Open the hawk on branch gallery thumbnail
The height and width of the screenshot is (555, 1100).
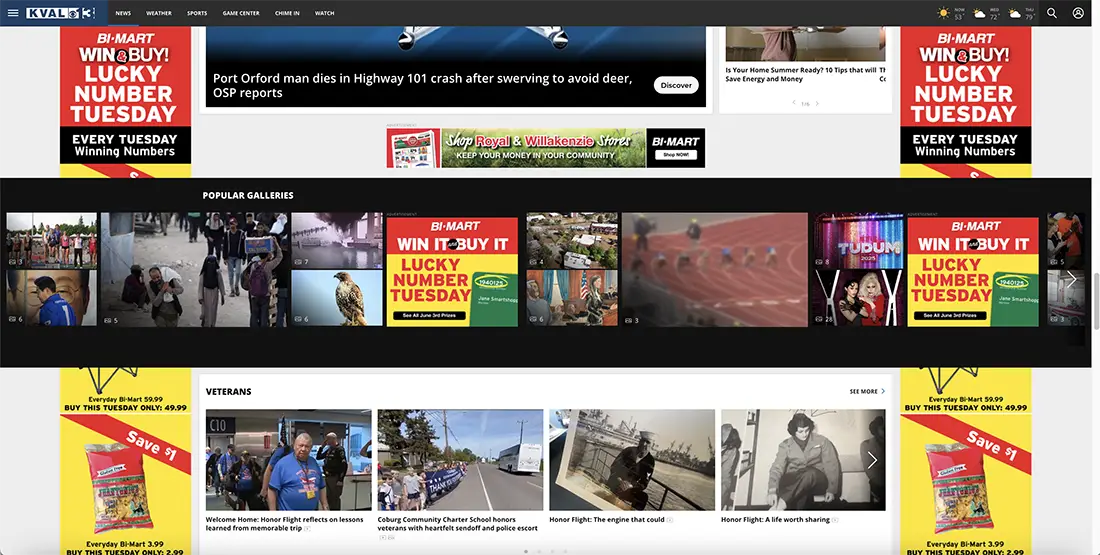tap(337, 298)
